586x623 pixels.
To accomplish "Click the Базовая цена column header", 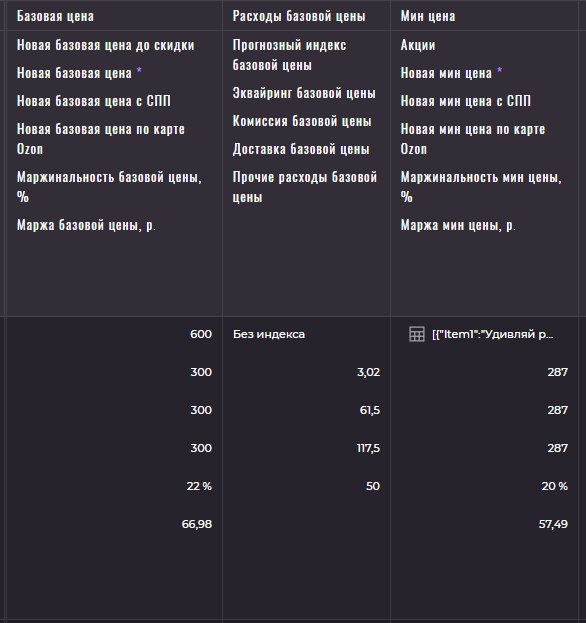I will [55, 16].
